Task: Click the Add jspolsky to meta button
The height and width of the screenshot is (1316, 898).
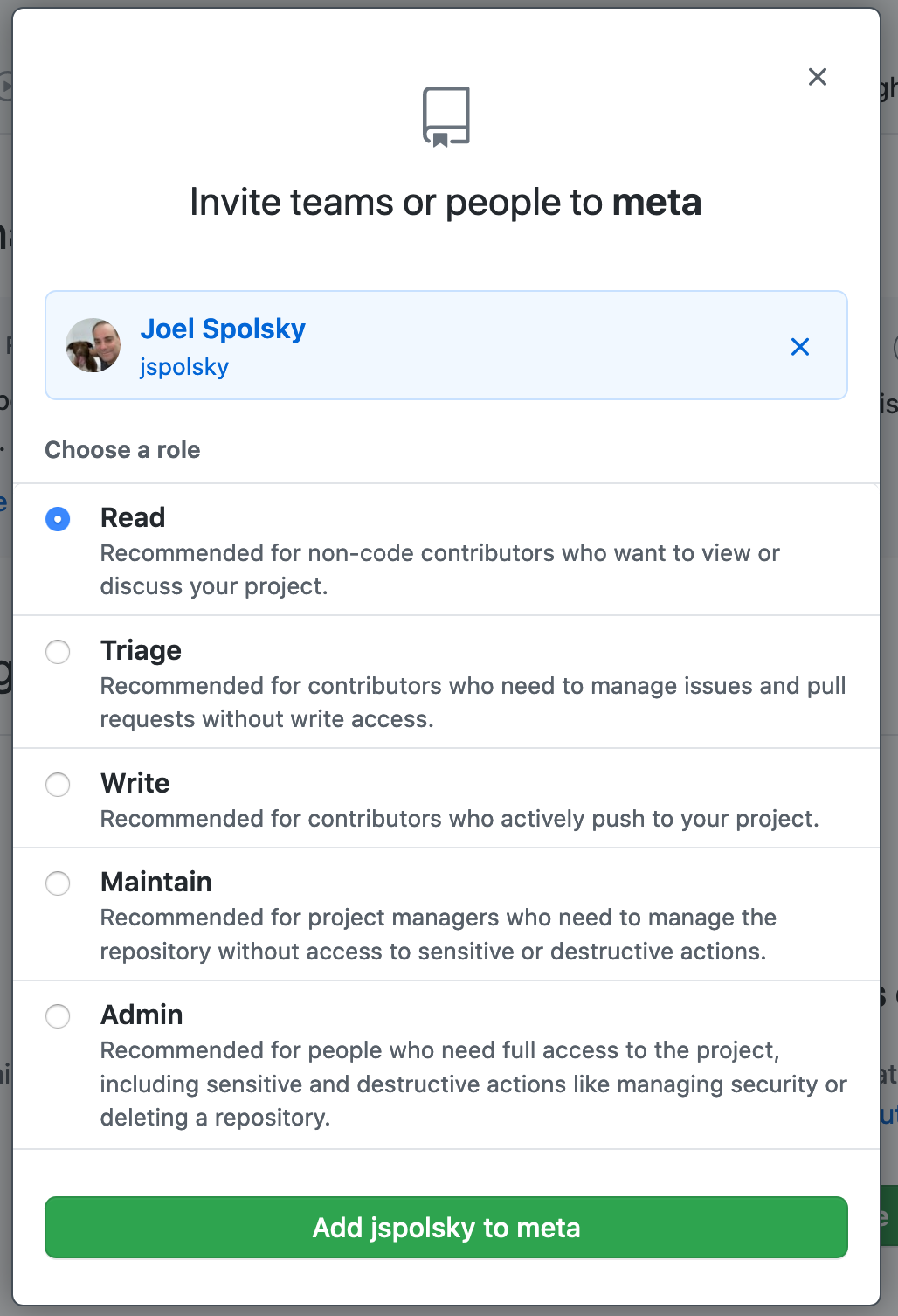Action: tap(446, 1227)
